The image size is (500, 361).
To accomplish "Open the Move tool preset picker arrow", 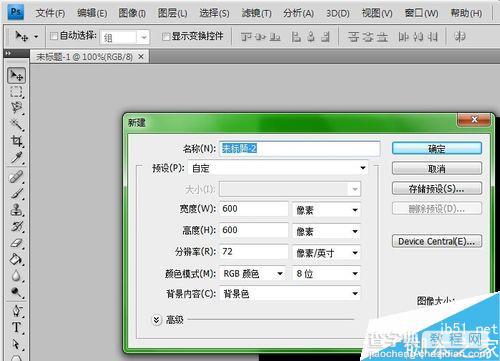I will [x=36, y=36].
